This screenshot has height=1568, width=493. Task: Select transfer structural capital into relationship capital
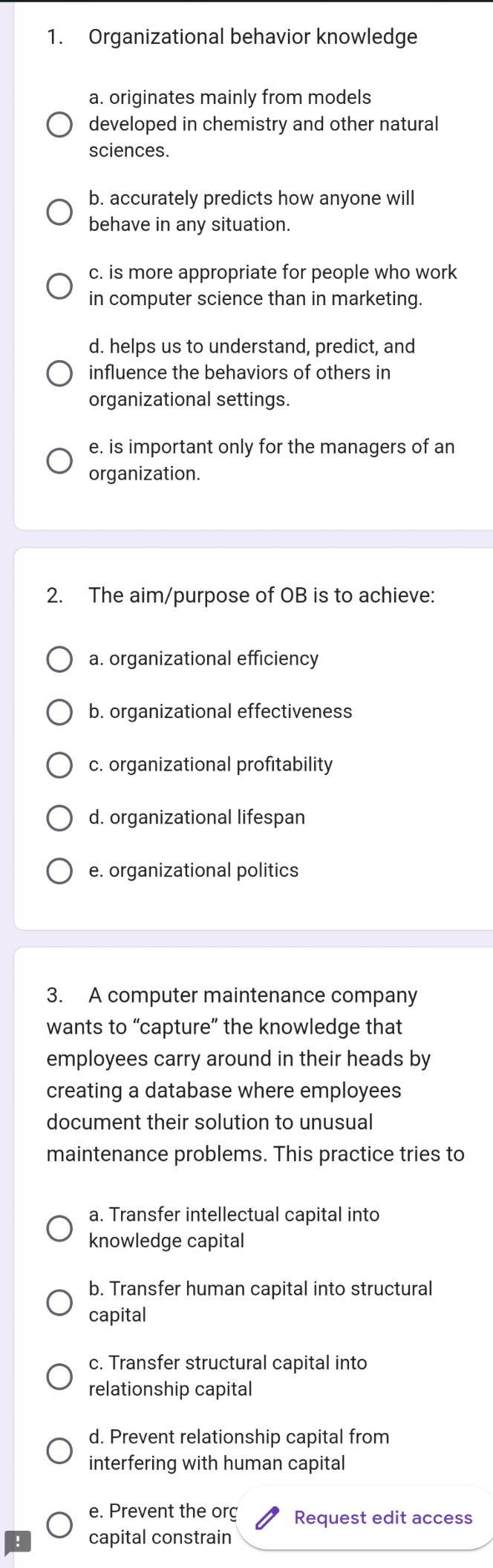coord(59,1376)
